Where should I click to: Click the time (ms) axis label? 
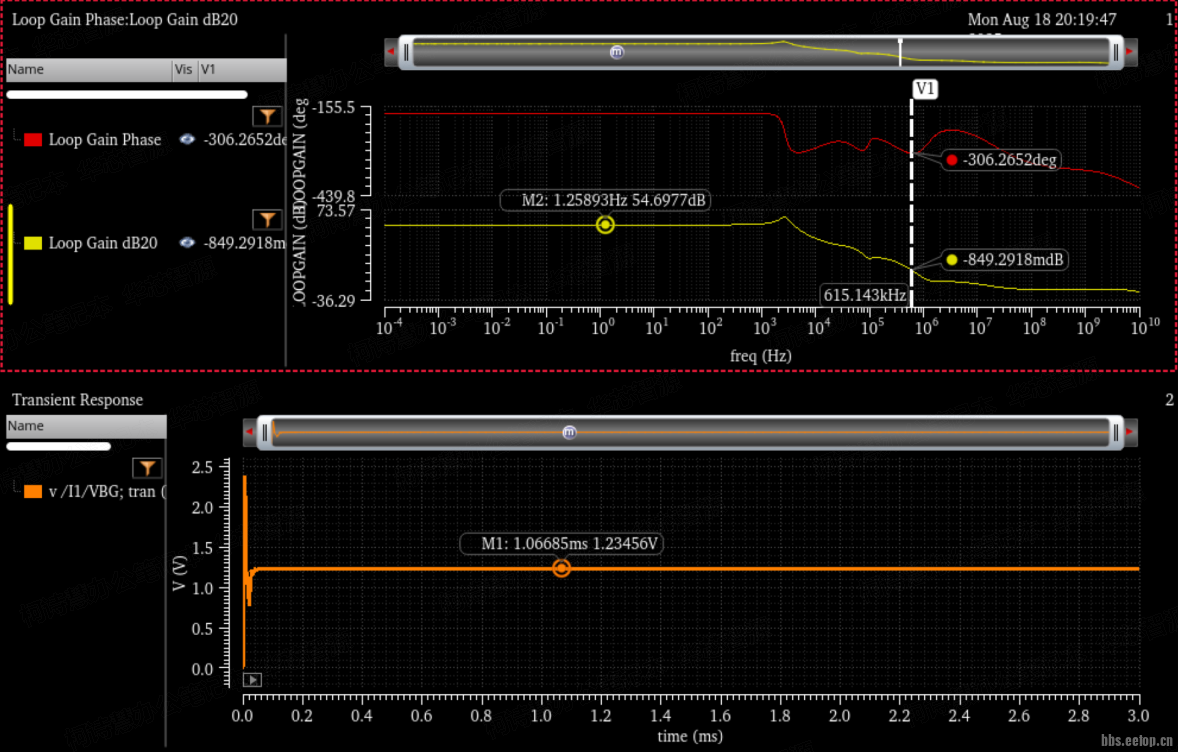click(690, 736)
